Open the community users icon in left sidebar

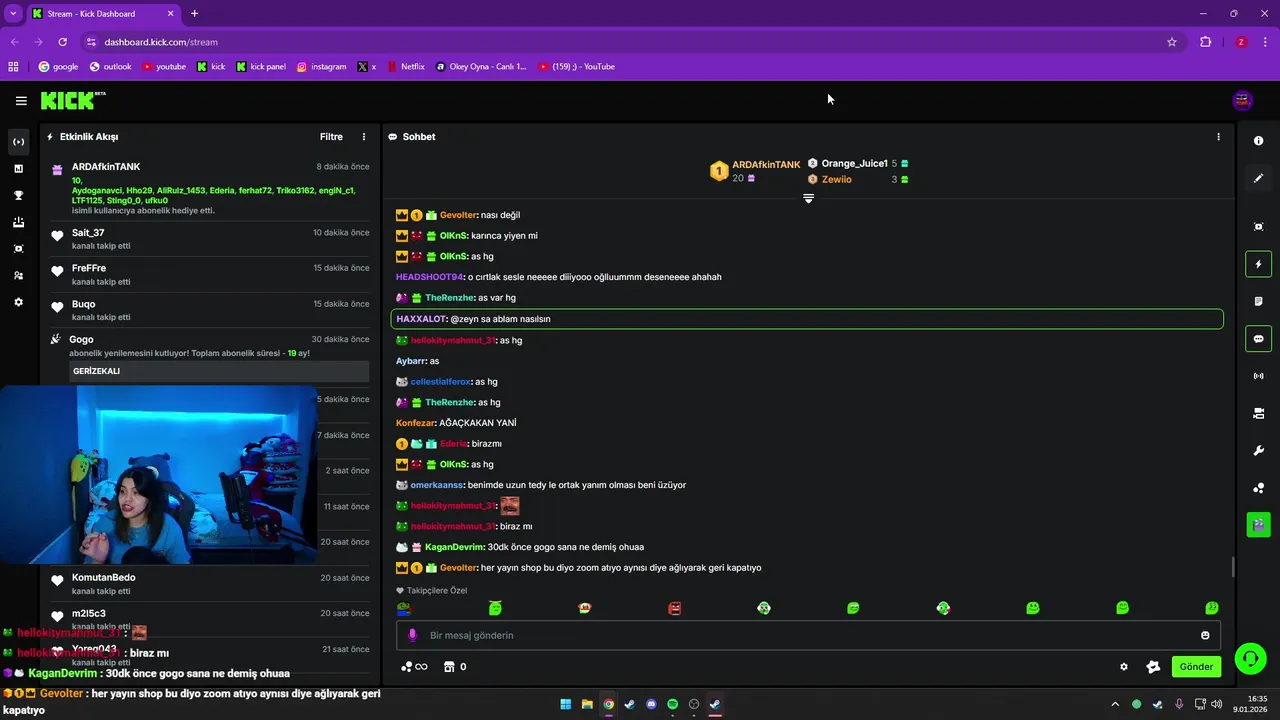coord(18,275)
